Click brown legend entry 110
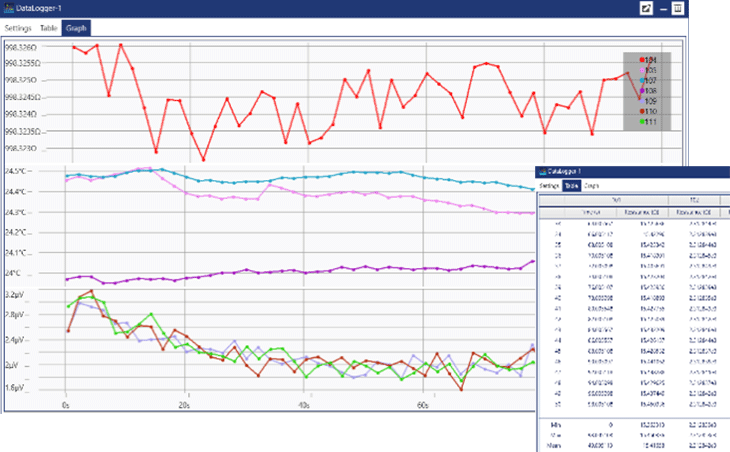730x452 pixels. [646, 111]
